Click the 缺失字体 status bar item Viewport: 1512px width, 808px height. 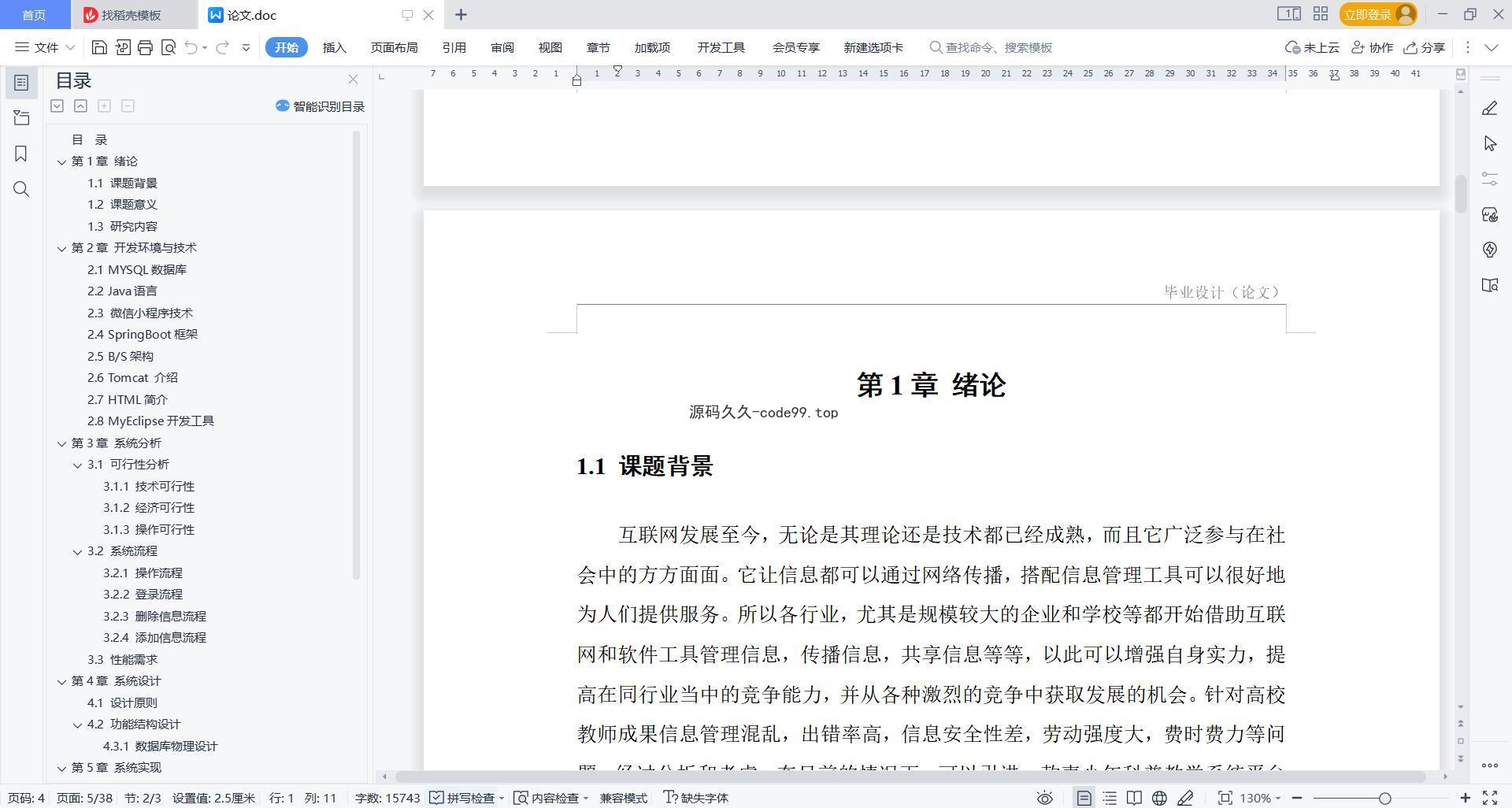[696, 798]
